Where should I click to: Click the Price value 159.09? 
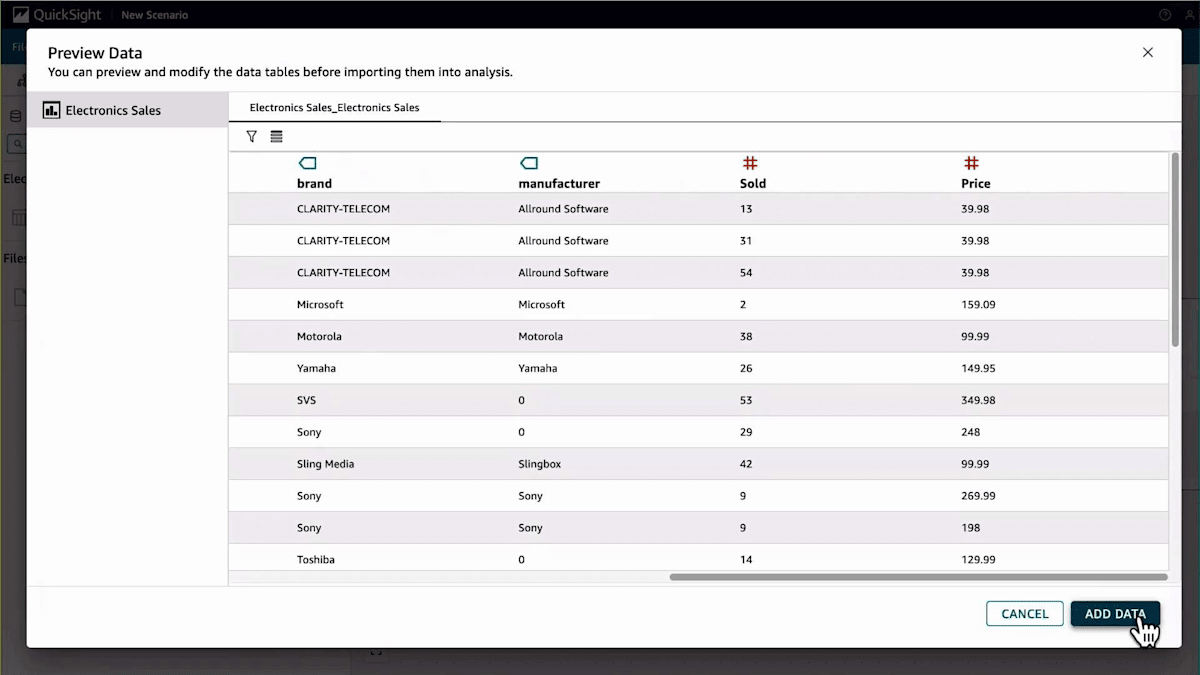click(978, 304)
